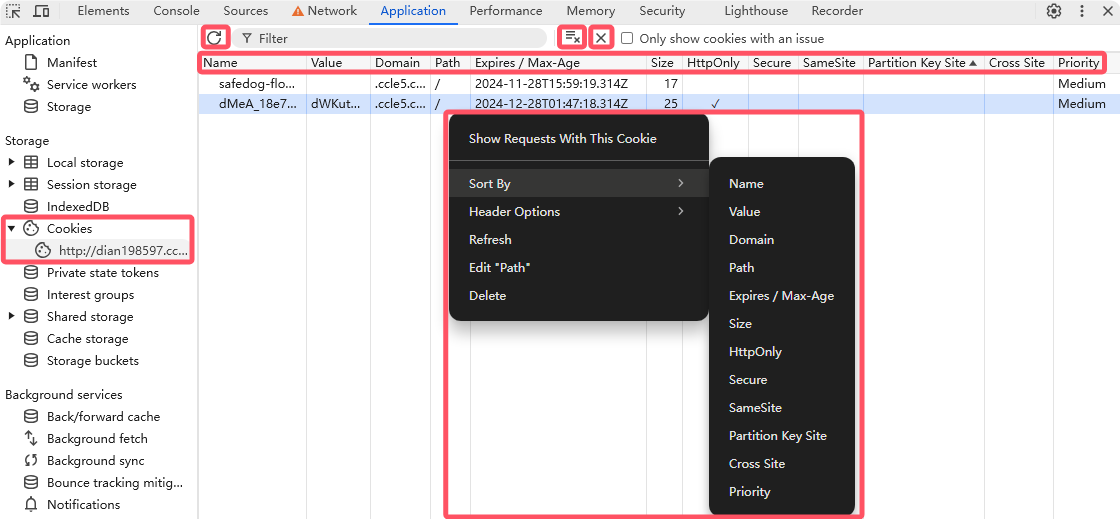1120x519 pixels.
Task: Click the clear all cookies icon
Action: [571, 38]
